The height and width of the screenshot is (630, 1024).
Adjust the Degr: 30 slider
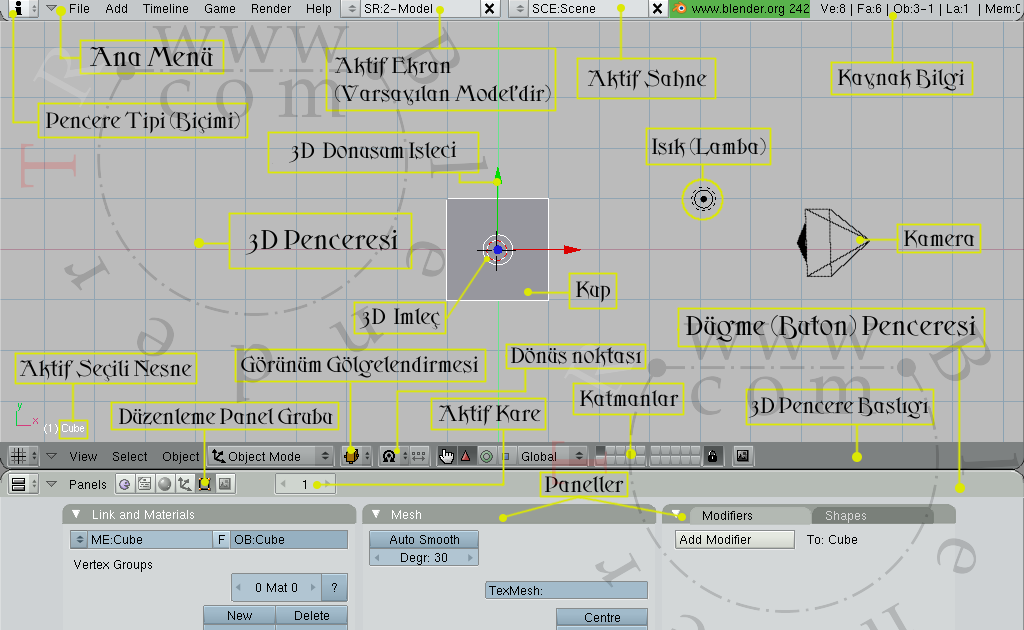(x=424, y=558)
